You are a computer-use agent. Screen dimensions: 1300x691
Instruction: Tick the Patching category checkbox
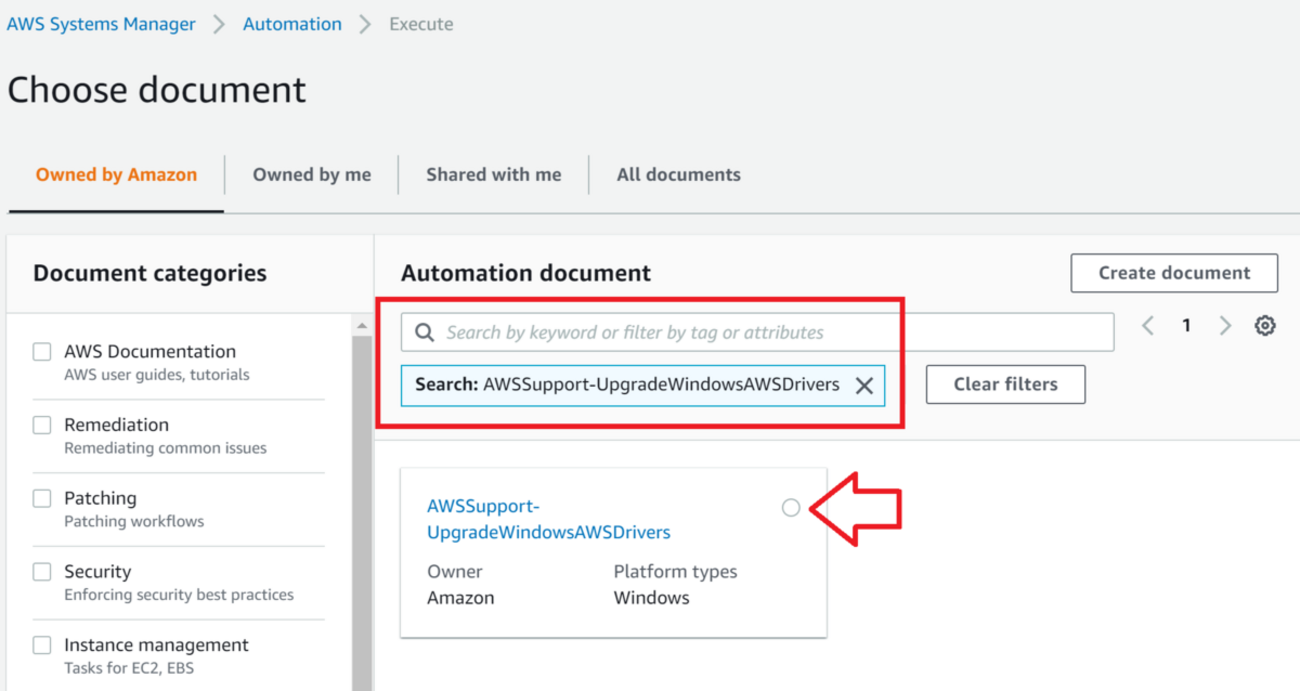(x=42, y=498)
